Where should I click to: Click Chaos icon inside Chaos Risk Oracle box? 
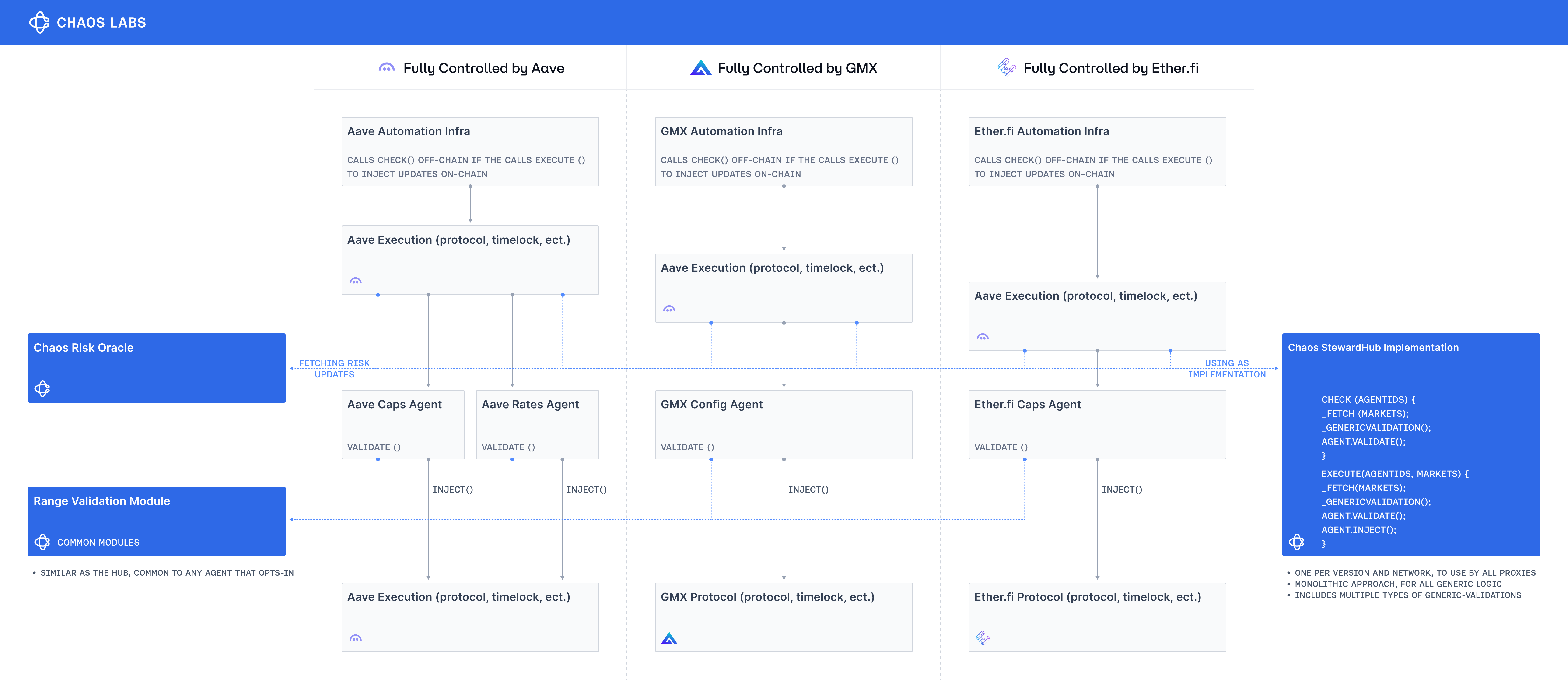tap(42, 388)
